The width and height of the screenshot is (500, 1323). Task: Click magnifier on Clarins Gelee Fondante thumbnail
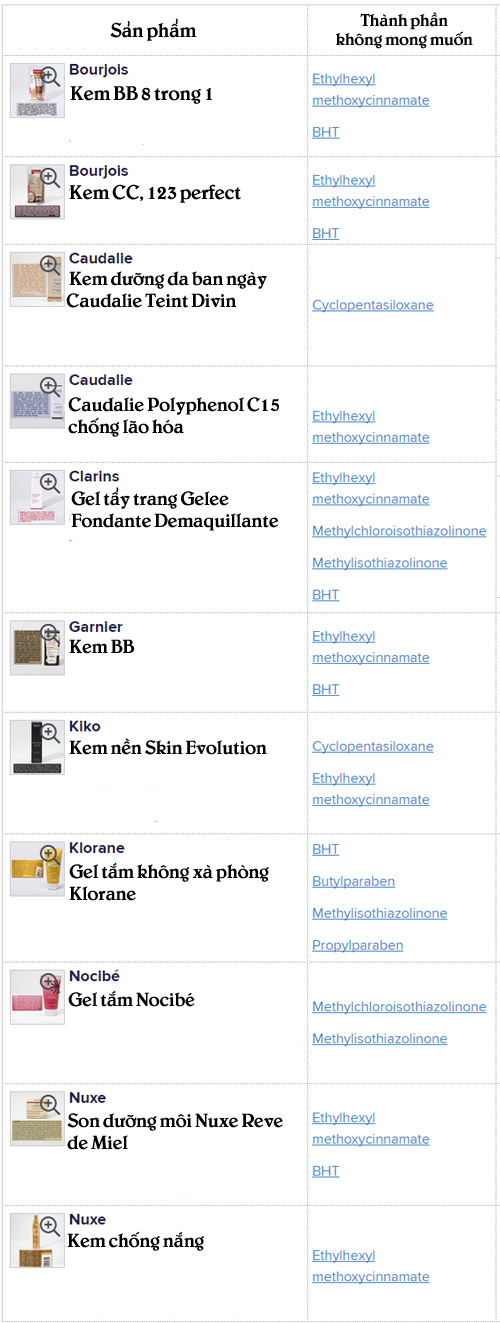click(49, 483)
